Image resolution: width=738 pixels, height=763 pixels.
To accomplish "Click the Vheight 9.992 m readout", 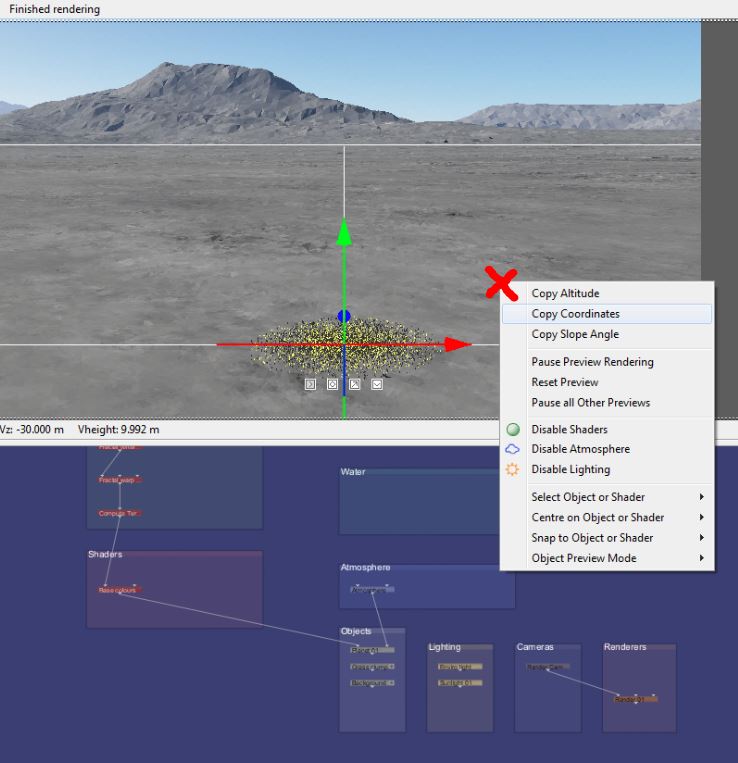I will click(118, 430).
